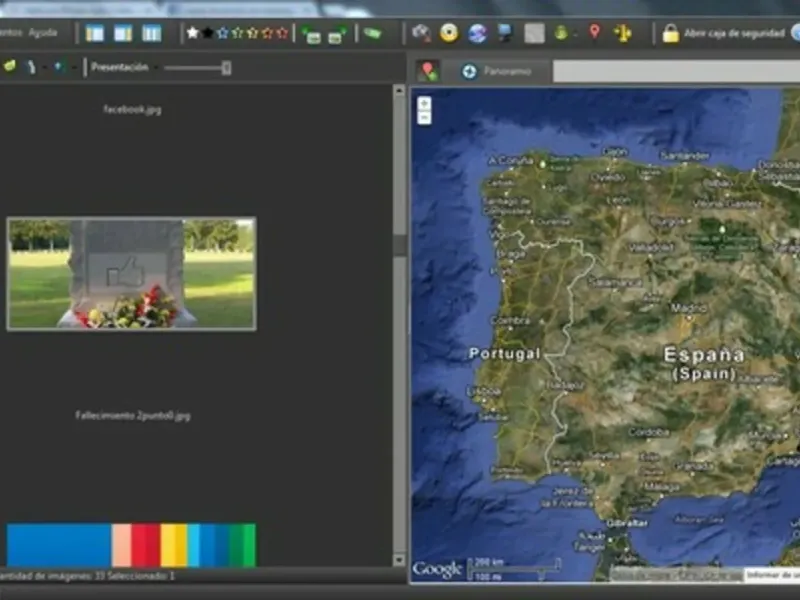The width and height of the screenshot is (800, 600).
Task: Click the 'Valladolid' label on the map
Action: 651,247
